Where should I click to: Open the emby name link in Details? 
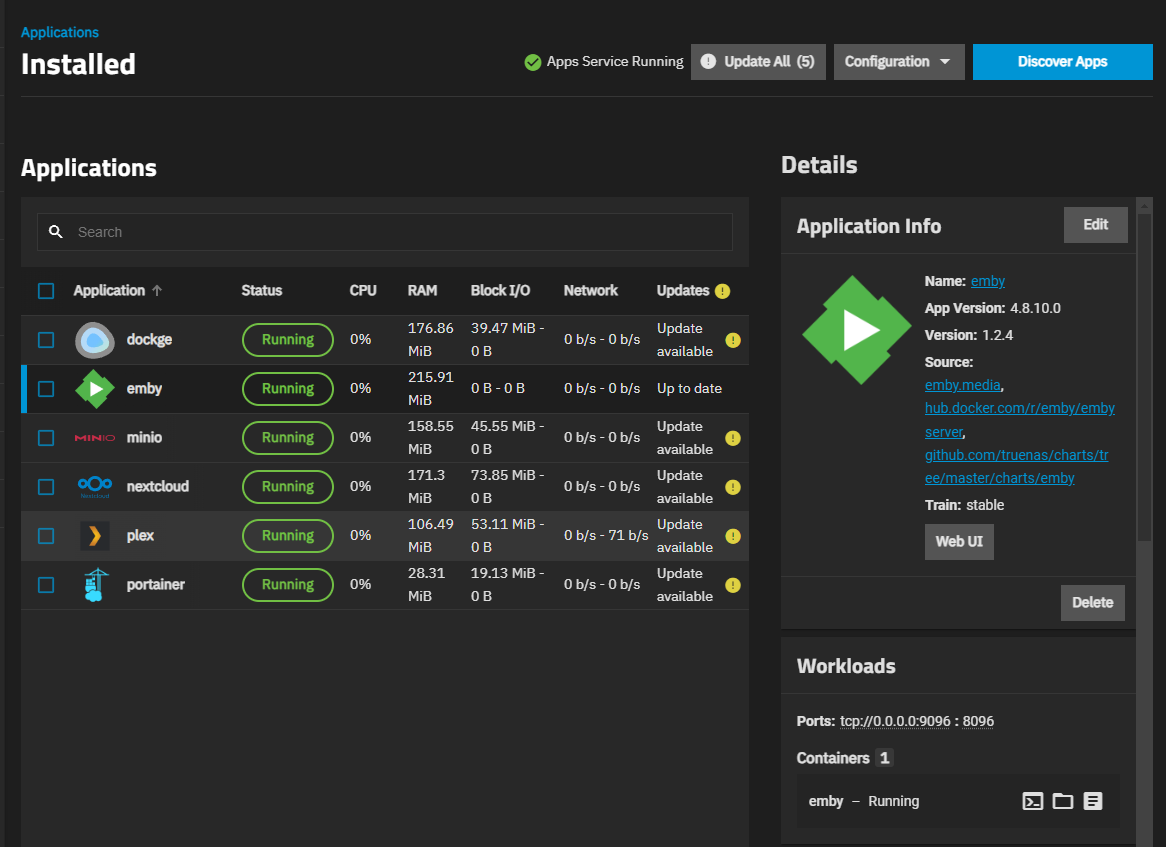tap(988, 281)
